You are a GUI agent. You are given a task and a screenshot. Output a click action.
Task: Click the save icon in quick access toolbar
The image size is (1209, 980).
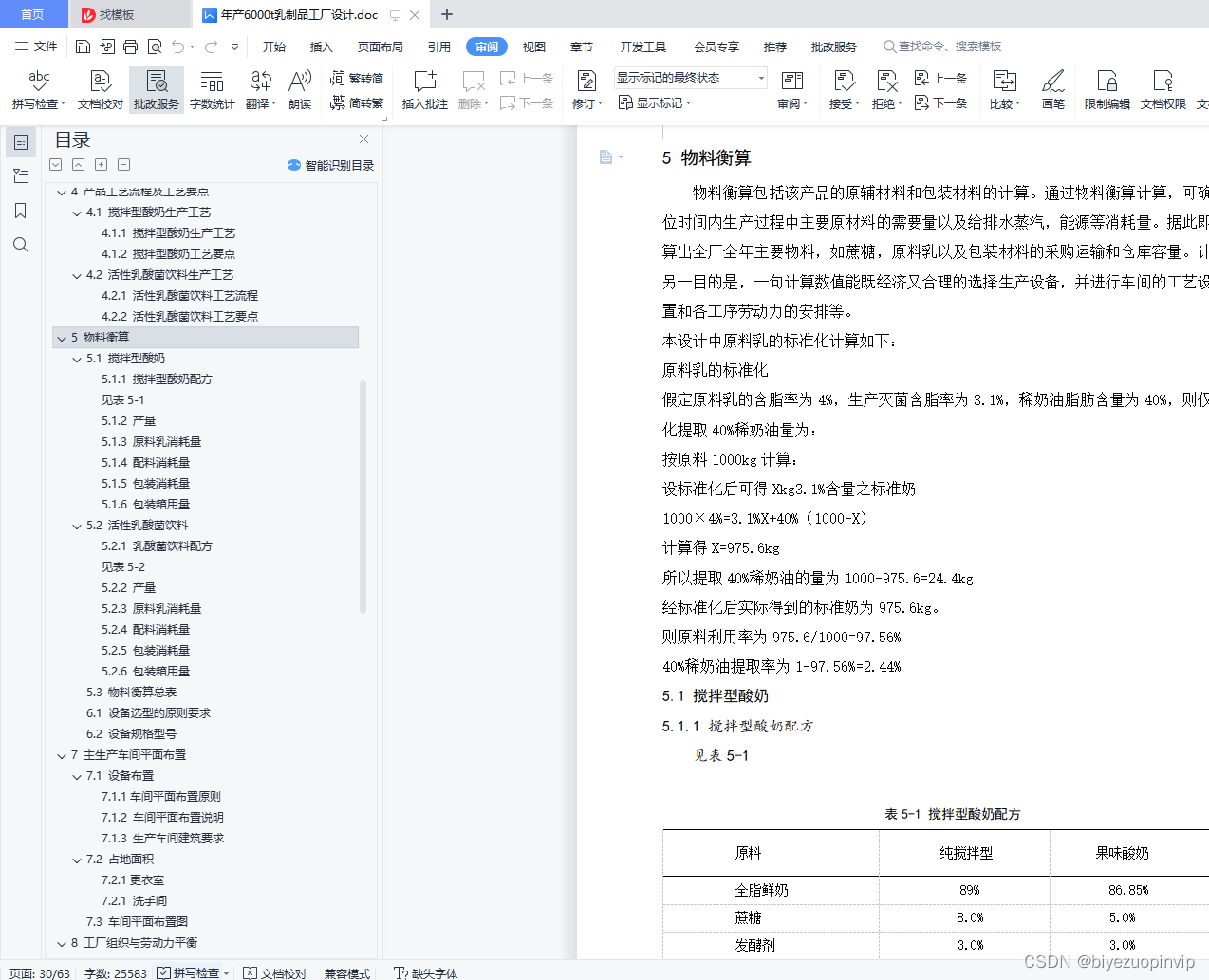pyautogui.click(x=83, y=46)
